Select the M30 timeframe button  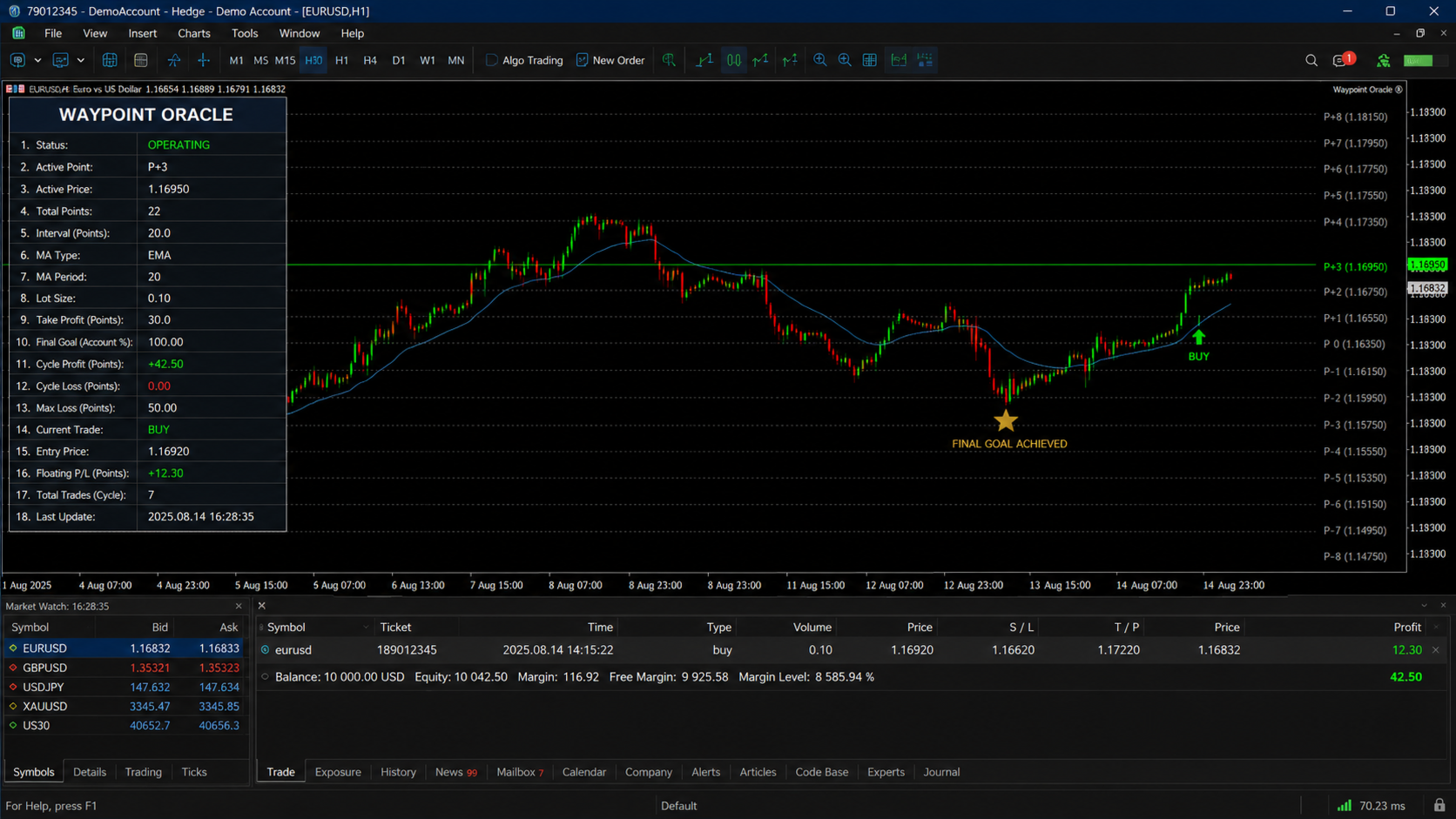pos(313,60)
